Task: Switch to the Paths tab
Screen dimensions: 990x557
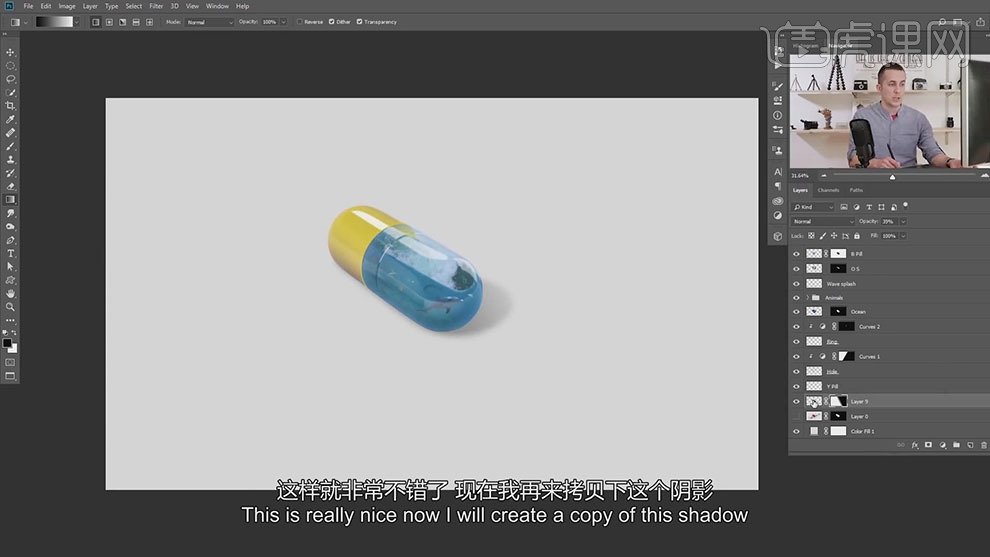Action: (856, 190)
